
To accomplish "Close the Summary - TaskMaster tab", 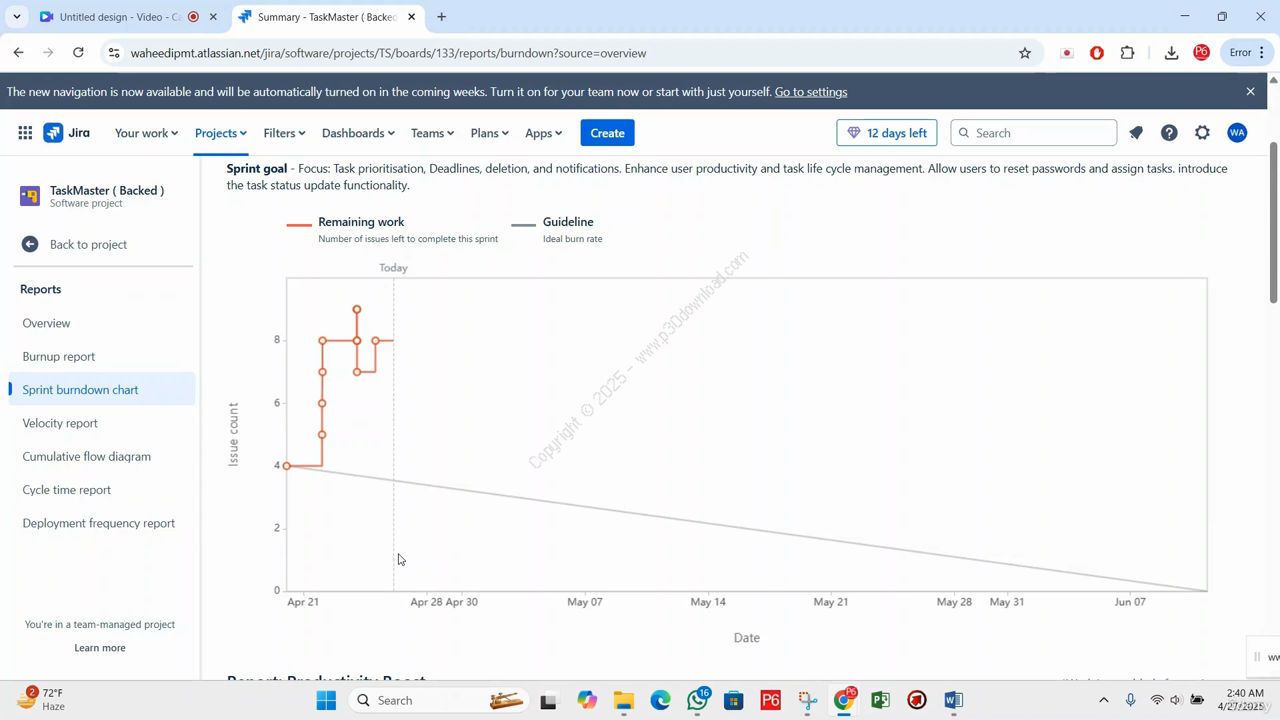I will tap(411, 17).
